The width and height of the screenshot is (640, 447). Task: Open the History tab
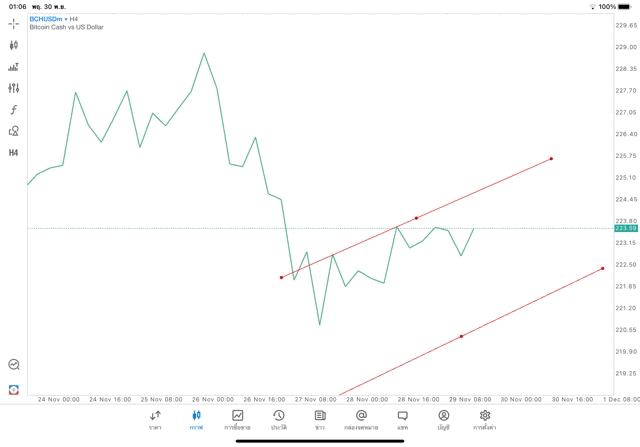pos(279,419)
